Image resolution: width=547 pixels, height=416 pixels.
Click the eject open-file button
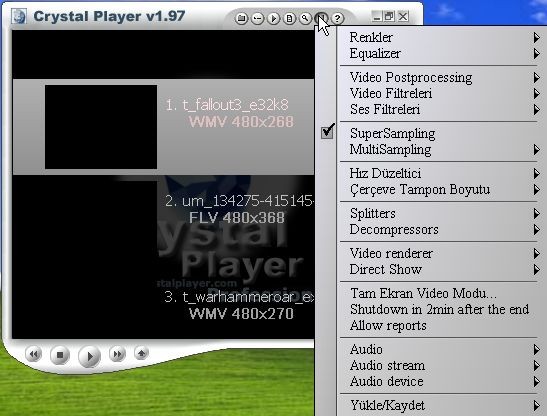tap(142, 354)
